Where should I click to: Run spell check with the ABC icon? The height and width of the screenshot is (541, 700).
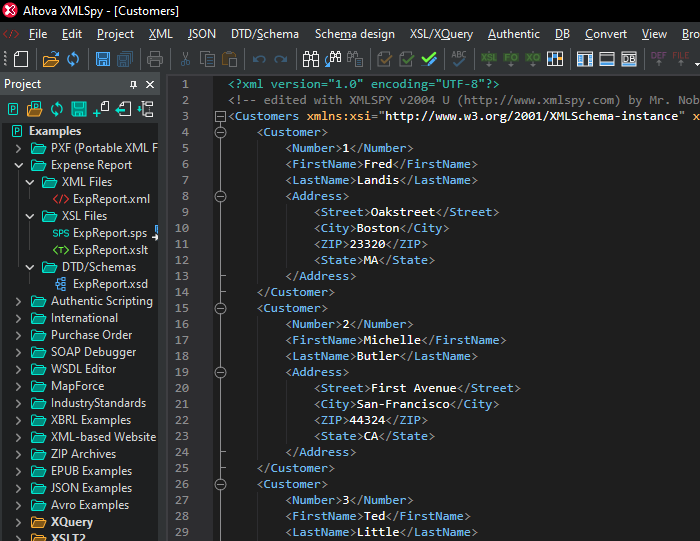(459, 59)
